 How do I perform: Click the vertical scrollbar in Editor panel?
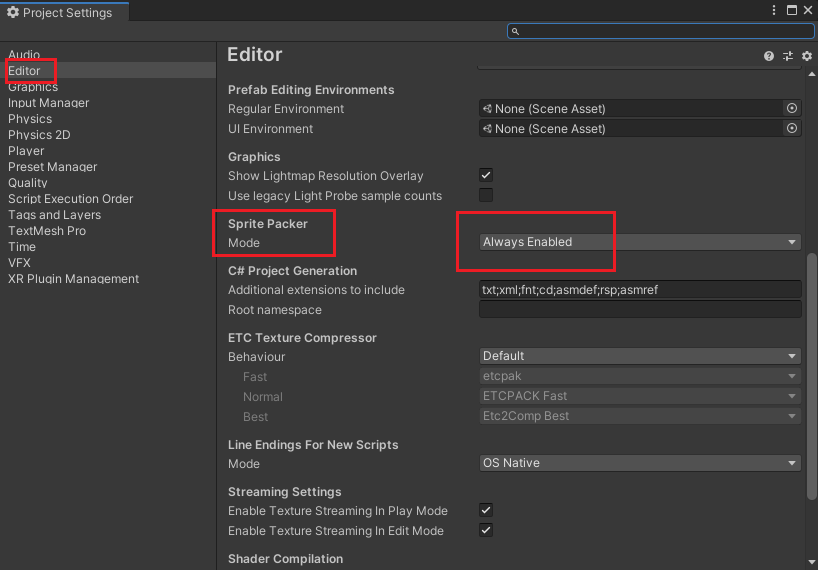811,375
